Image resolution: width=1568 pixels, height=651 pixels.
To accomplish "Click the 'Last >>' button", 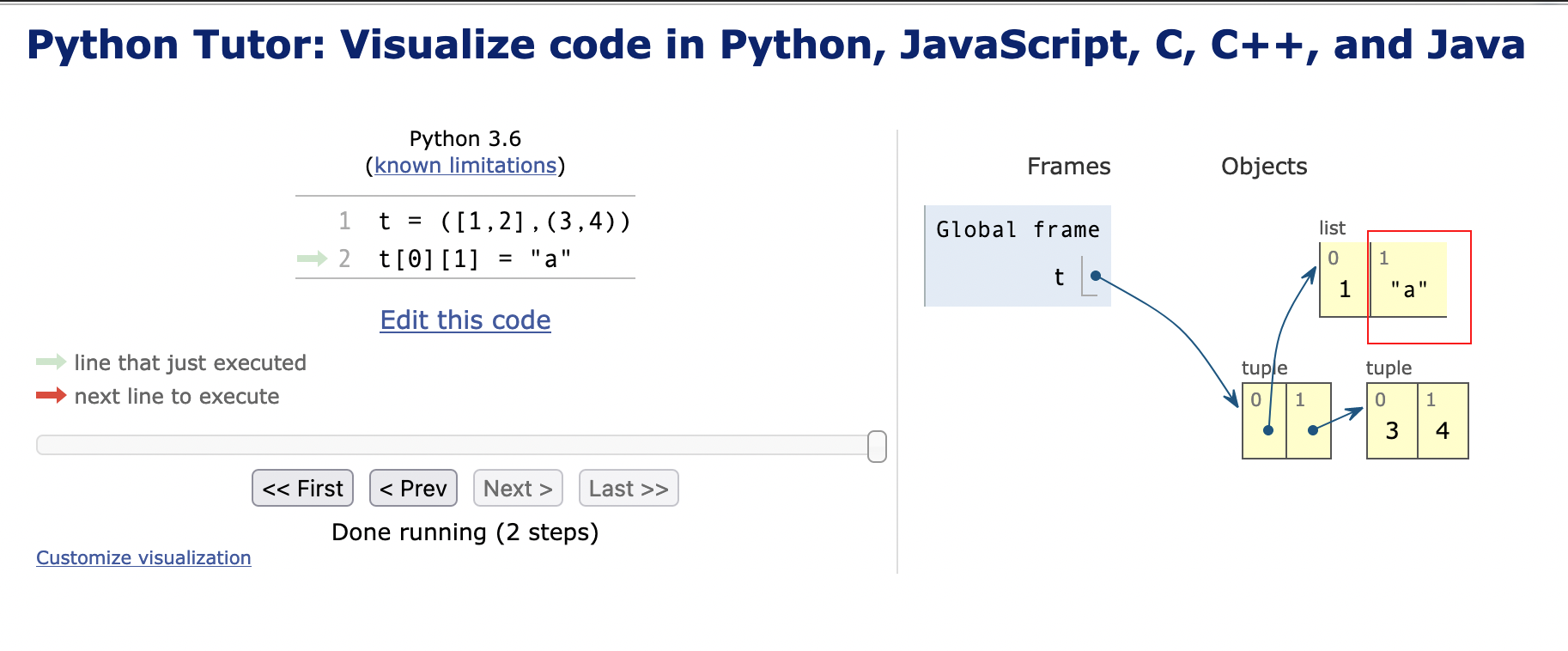I will point(629,488).
